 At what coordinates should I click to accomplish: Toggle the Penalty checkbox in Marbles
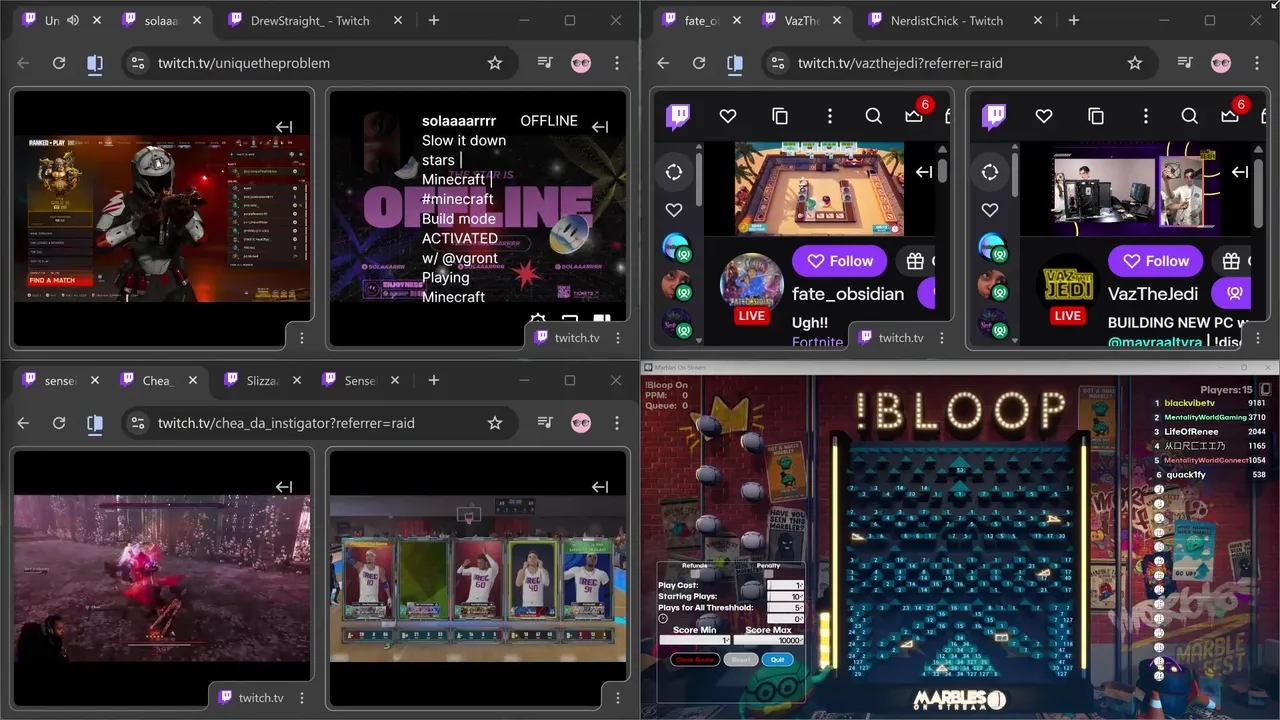768,574
